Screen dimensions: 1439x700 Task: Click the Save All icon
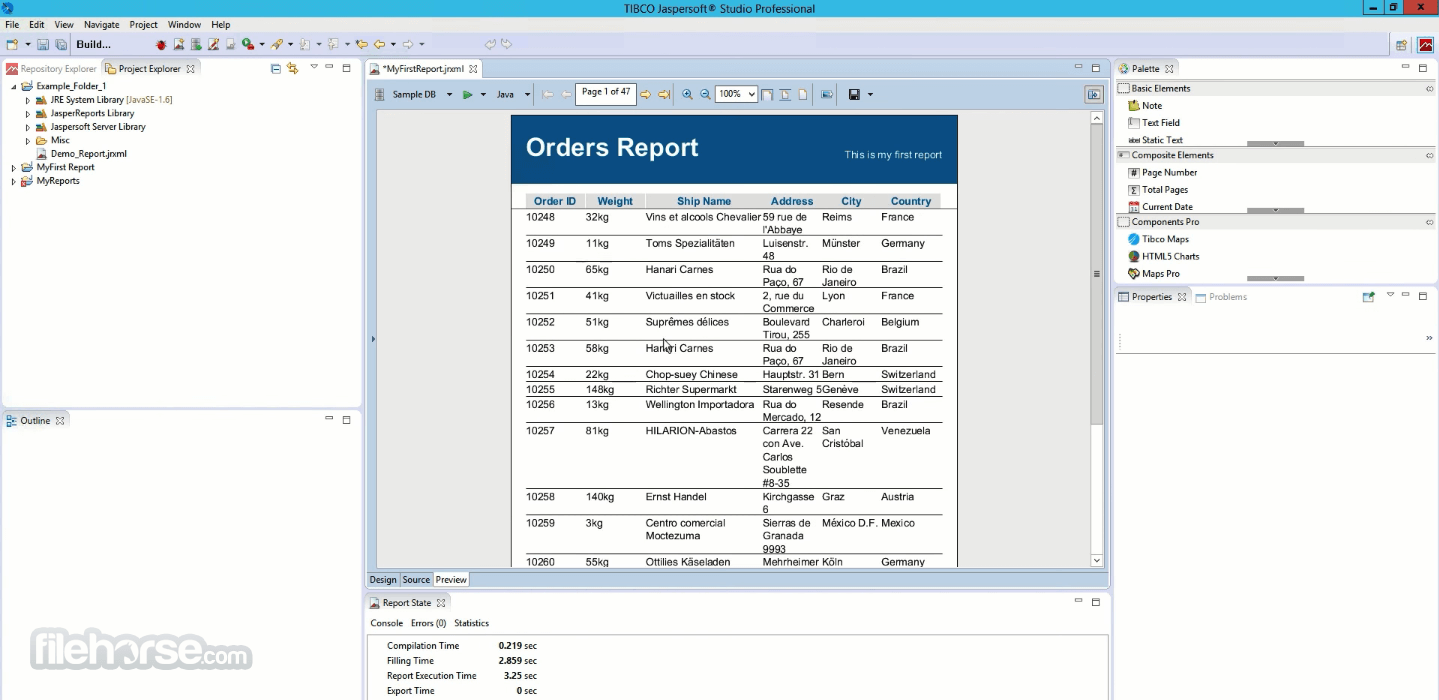pyautogui.click(x=60, y=44)
